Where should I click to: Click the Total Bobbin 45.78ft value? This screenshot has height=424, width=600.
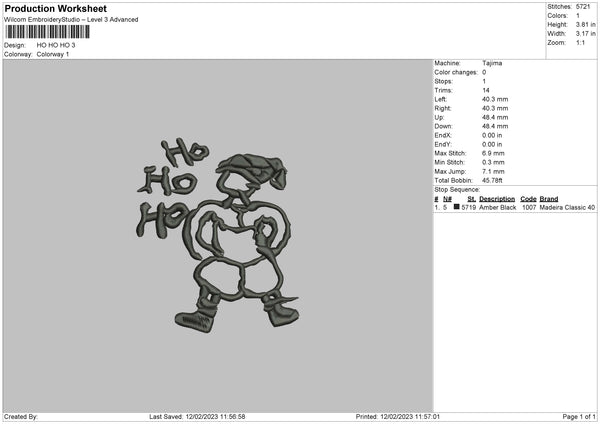492,180
